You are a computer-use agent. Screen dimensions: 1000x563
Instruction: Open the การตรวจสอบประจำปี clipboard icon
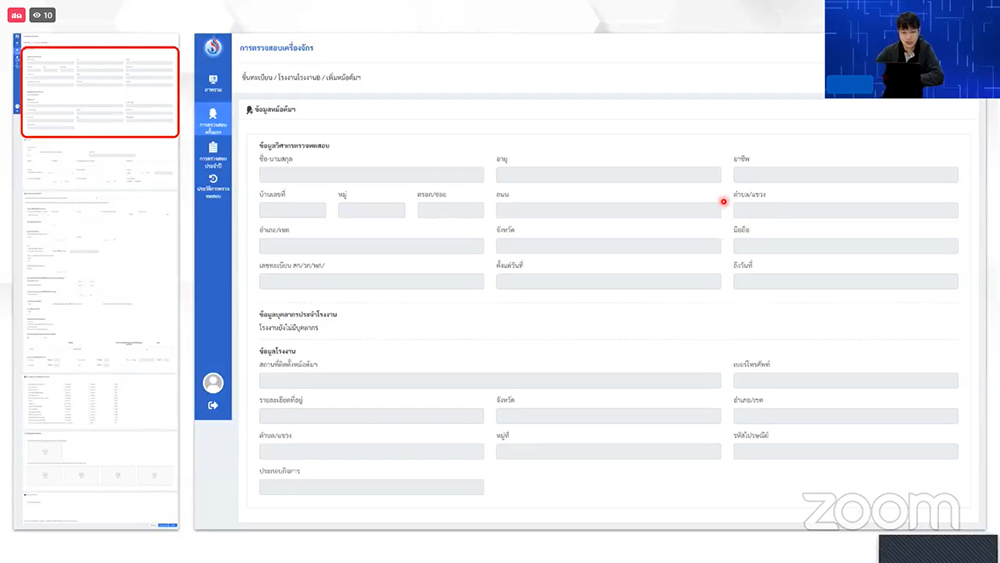[213, 153]
